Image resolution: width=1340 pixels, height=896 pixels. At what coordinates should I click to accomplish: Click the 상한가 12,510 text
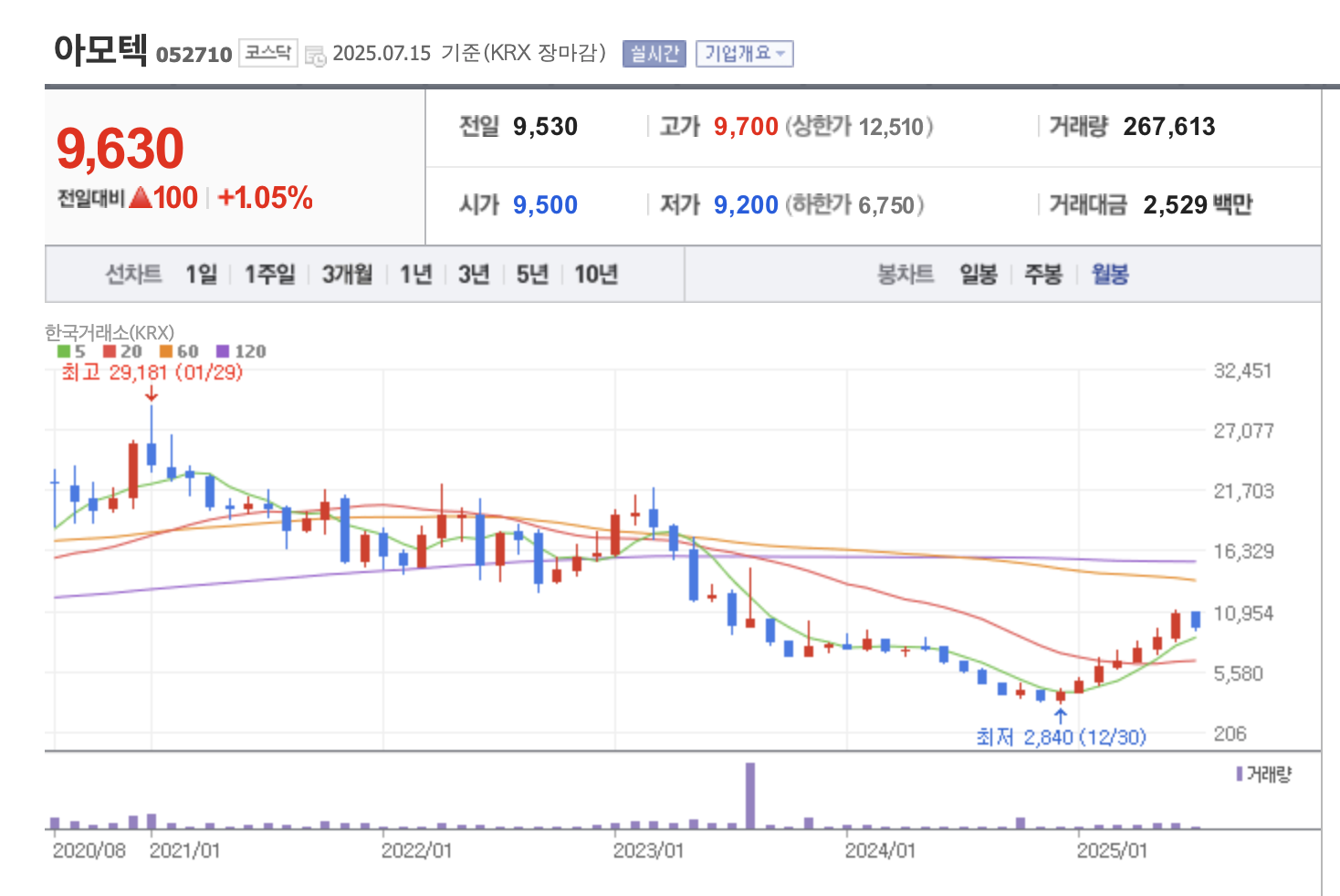click(x=859, y=127)
